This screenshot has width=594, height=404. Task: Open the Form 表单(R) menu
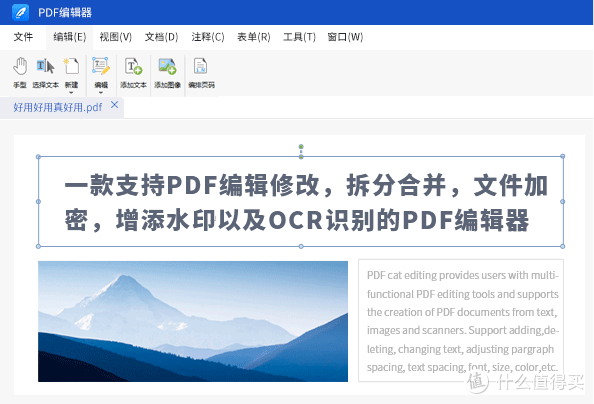click(x=253, y=37)
